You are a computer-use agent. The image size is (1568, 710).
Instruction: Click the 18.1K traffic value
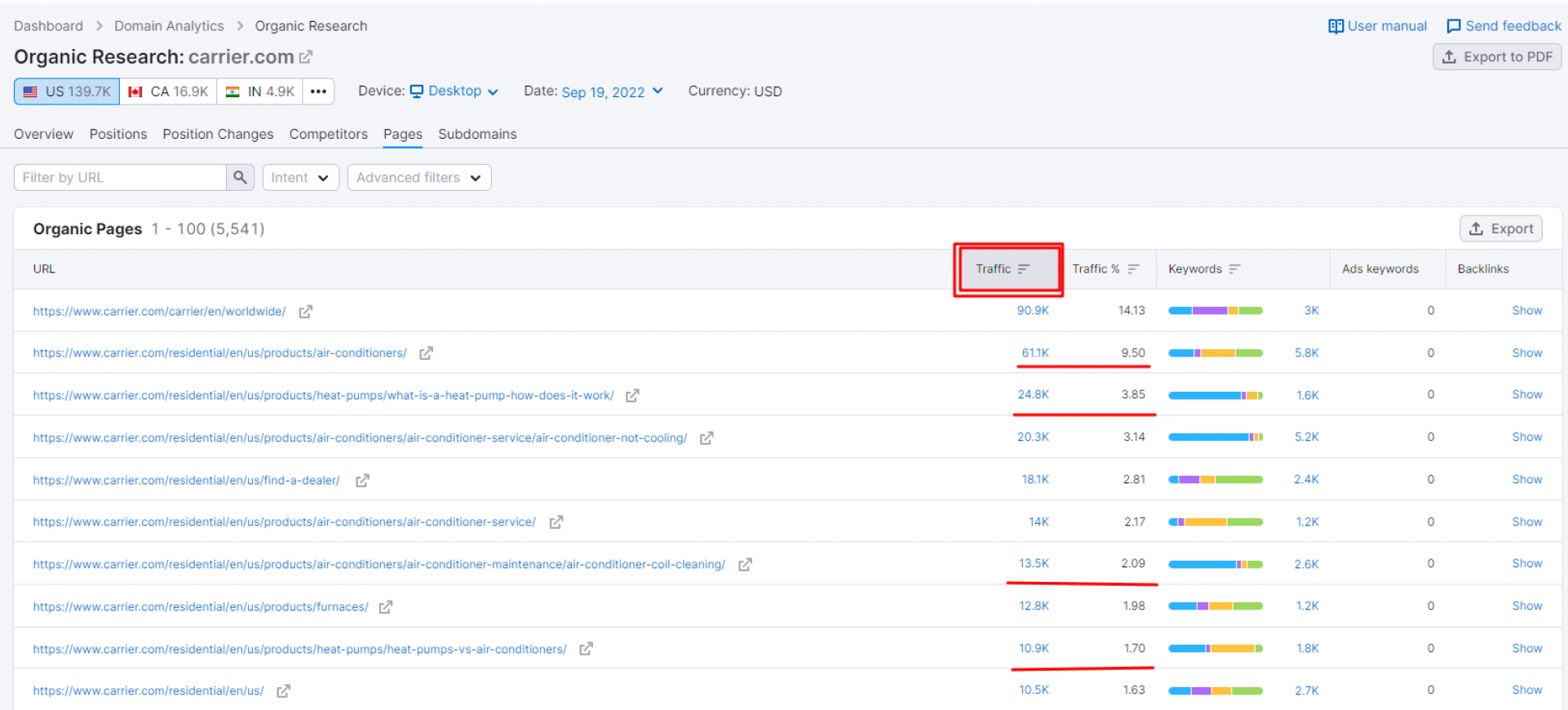tap(1035, 480)
